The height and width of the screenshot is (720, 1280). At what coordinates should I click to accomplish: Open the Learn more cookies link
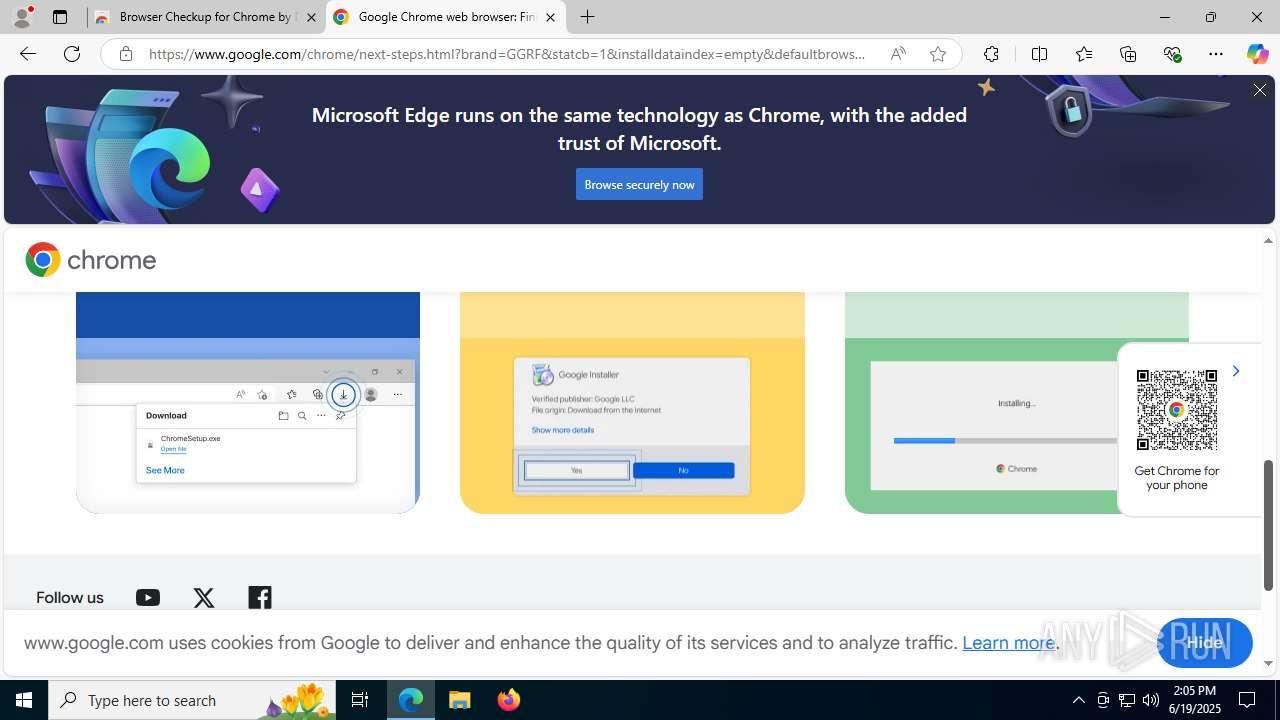[x=1008, y=643]
